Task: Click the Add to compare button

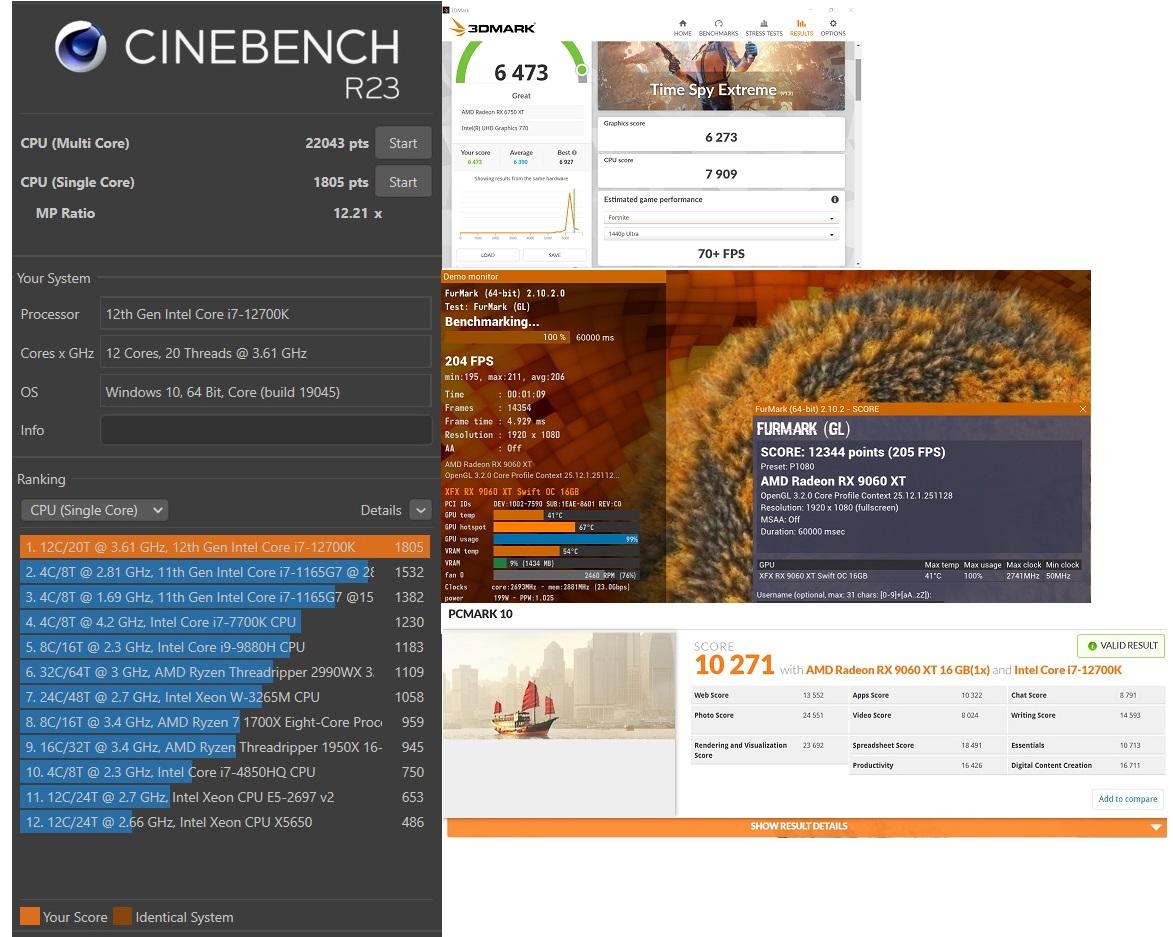Action: click(1127, 799)
